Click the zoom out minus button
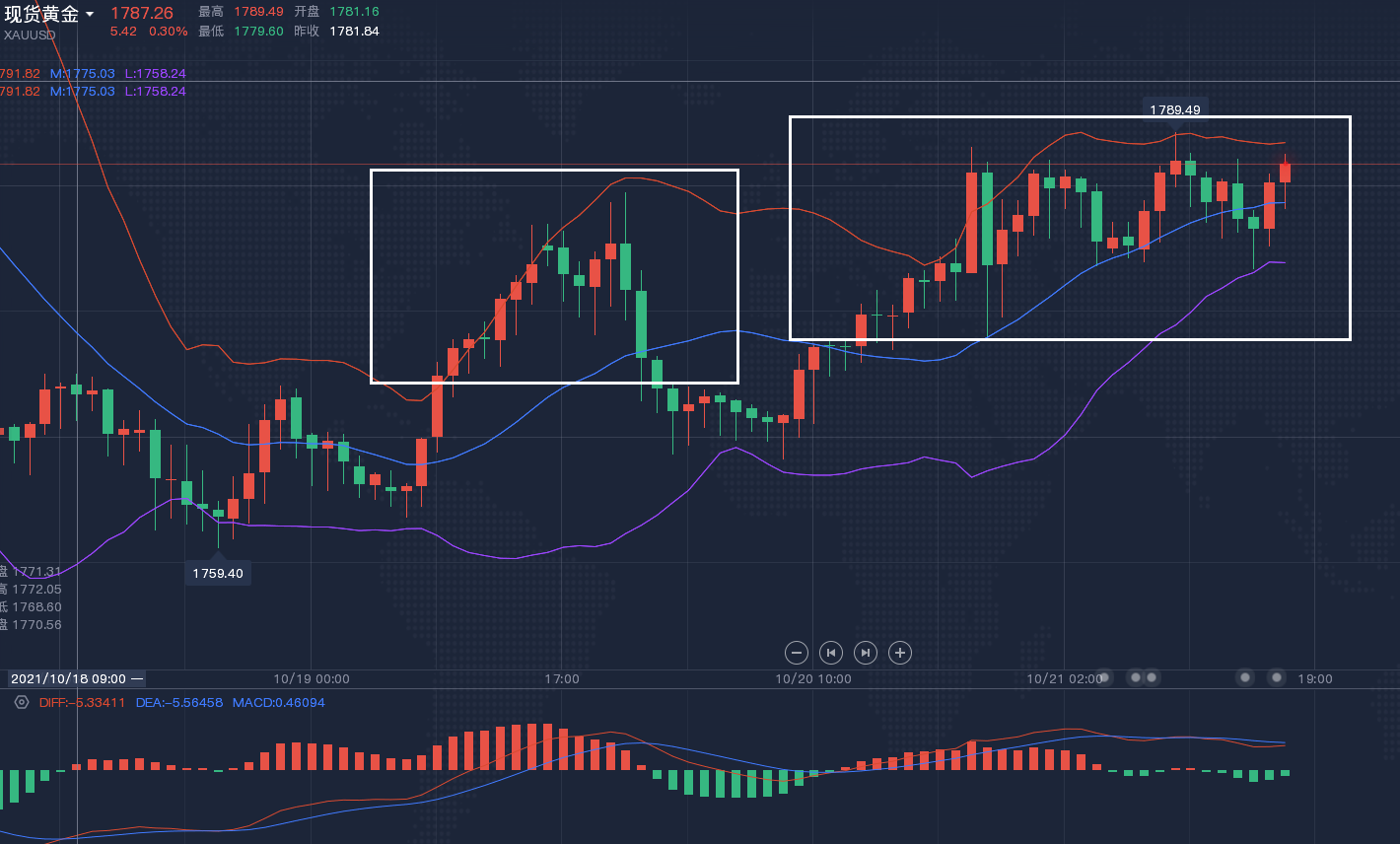This screenshot has height=844, width=1400. [797, 653]
